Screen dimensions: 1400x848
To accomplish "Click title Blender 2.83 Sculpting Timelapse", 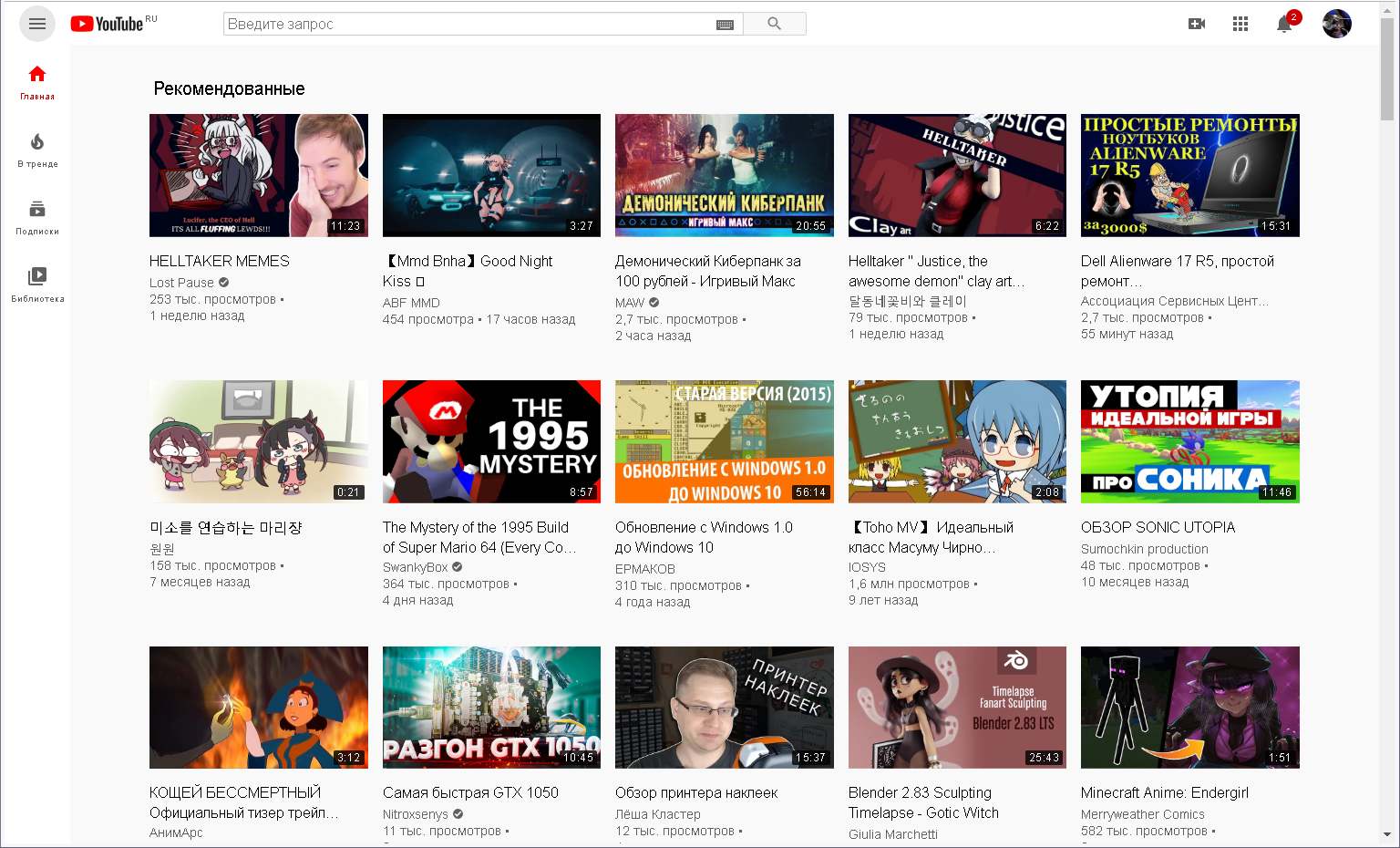I will [923, 802].
